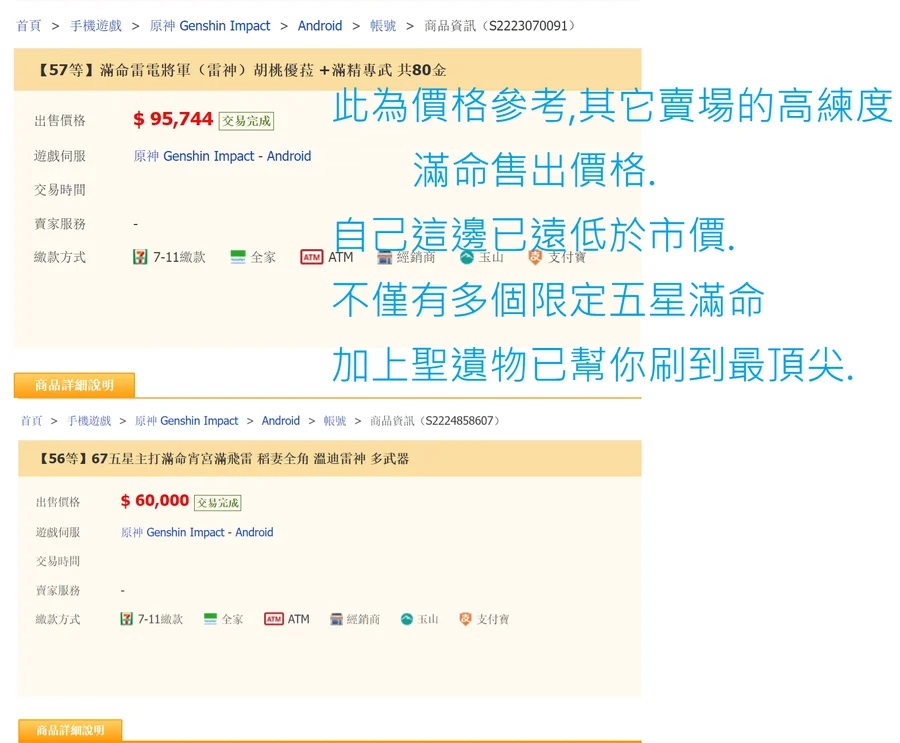Click the 交易完成 badge beside $95,744
The width and height of the screenshot is (900, 743).
[246, 121]
